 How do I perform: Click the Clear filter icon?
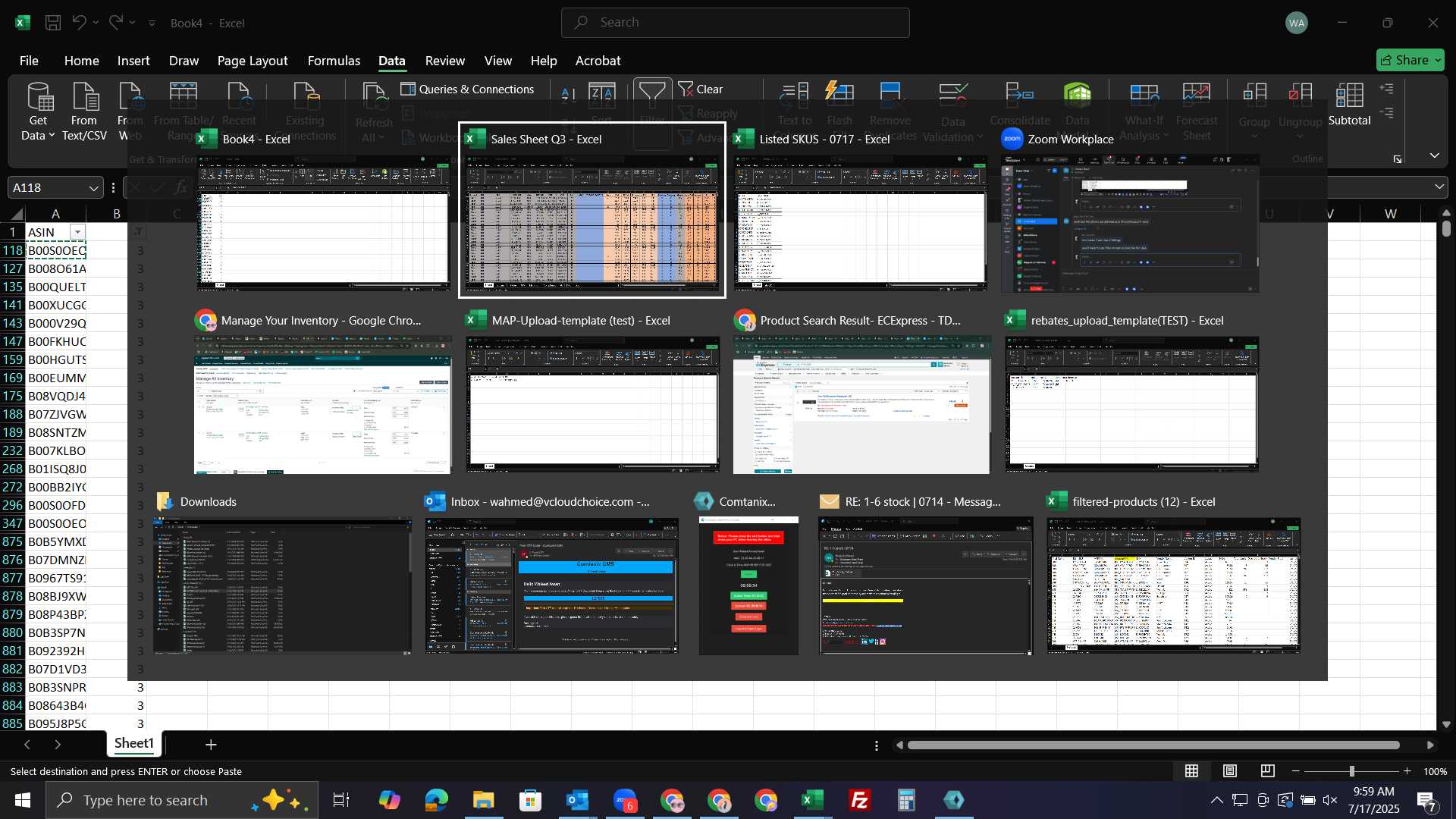point(701,89)
